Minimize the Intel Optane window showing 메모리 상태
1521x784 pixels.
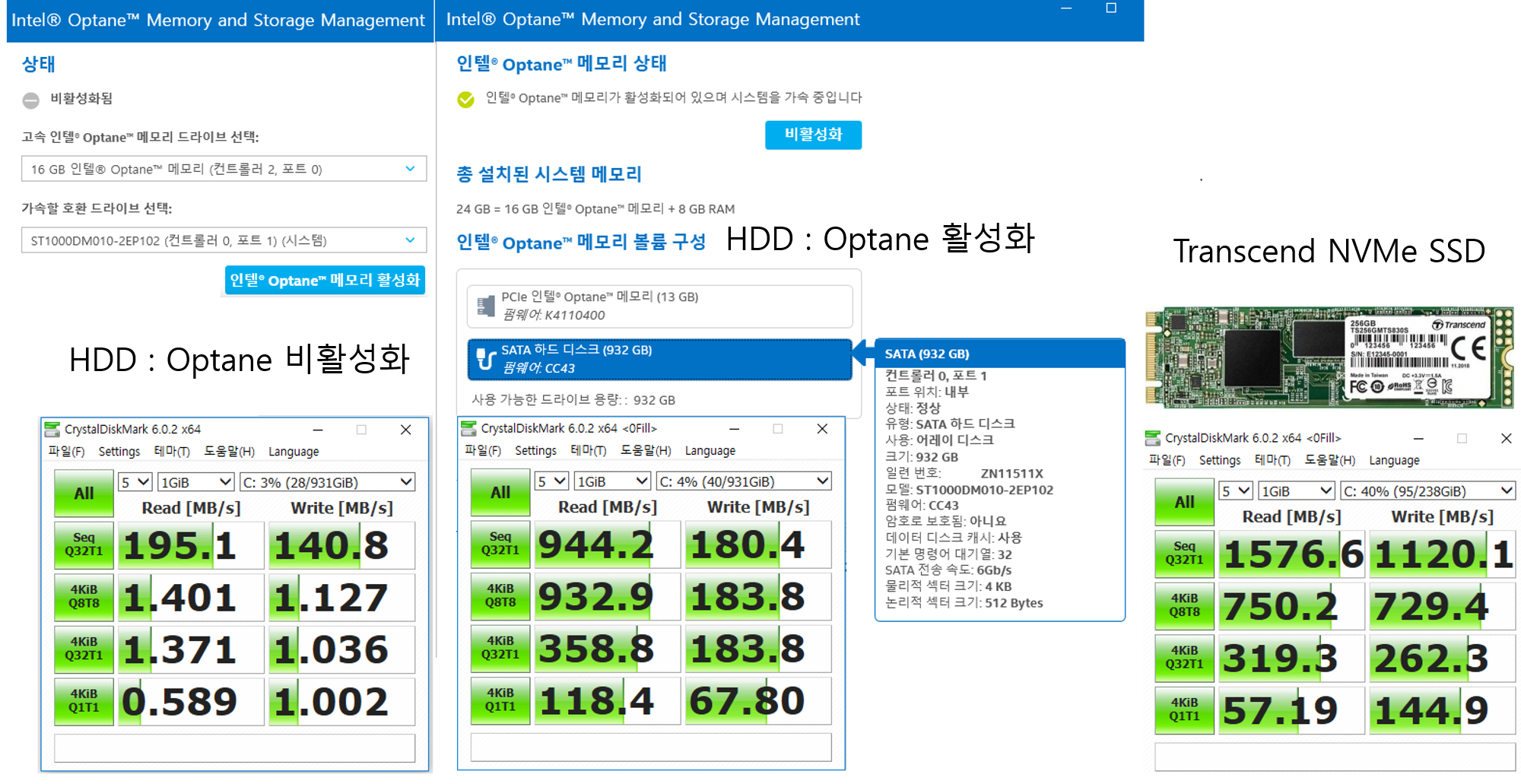(1066, 8)
